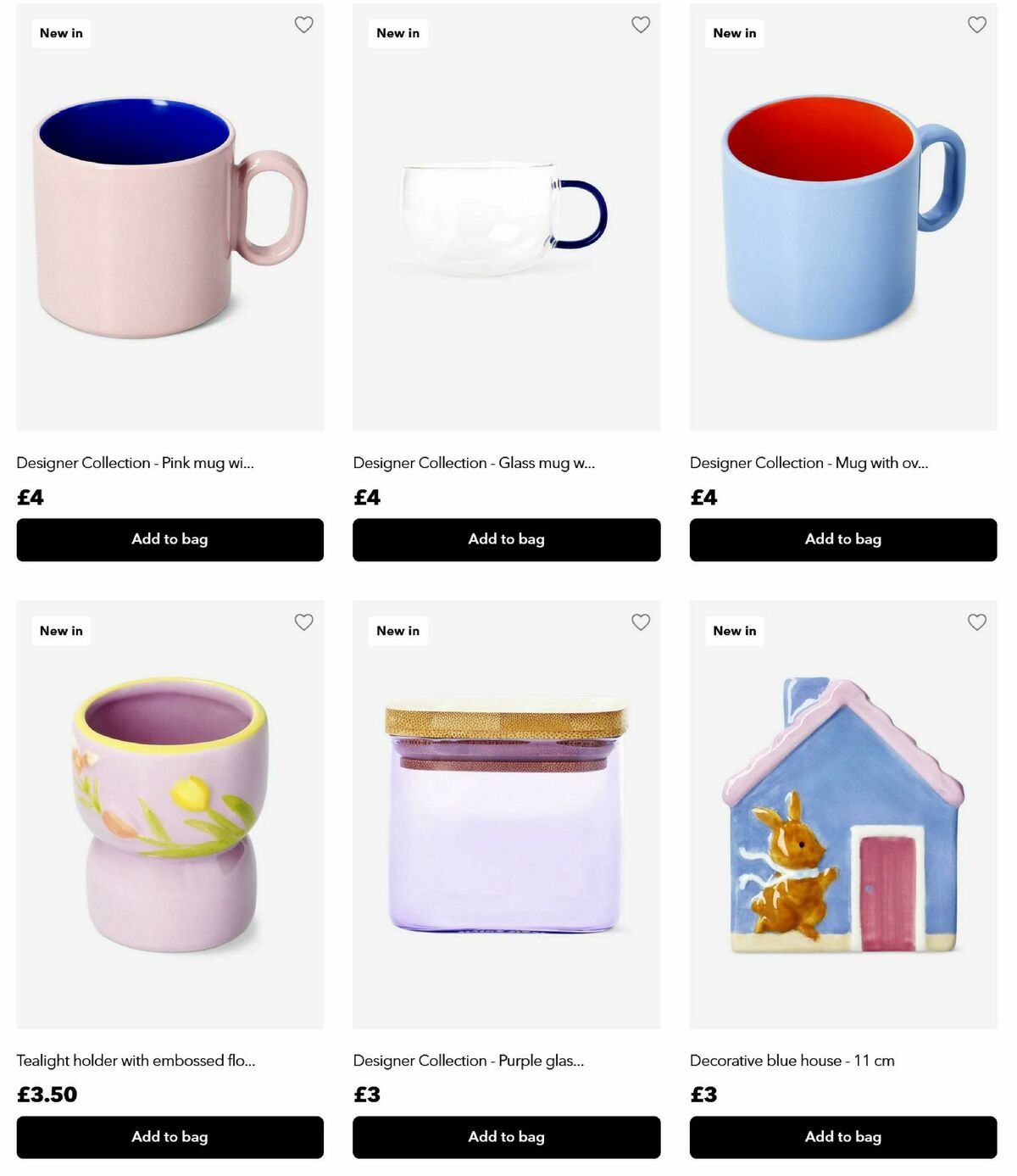
Task: Add purple glass jar to bag
Action: [506, 1137]
